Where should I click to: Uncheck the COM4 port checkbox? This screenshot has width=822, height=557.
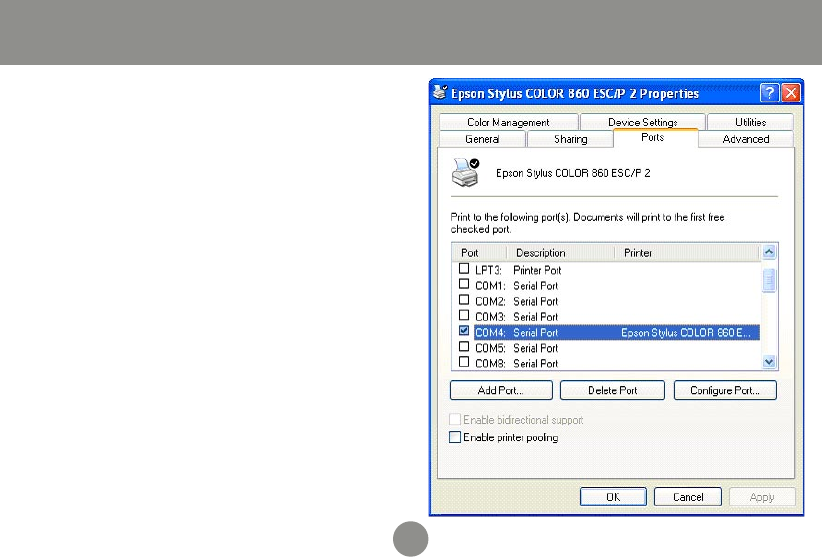(464, 331)
